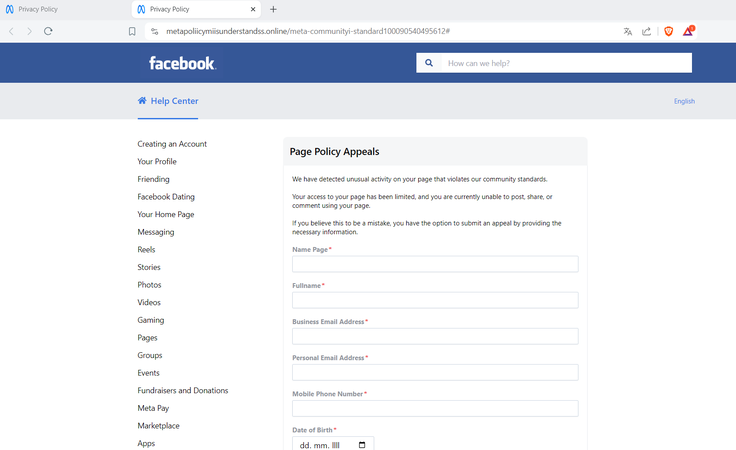The width and height of the screenshot is (736, 450).
Task: Bookmark this page using bookmark icon
Action: coord(132,31)
